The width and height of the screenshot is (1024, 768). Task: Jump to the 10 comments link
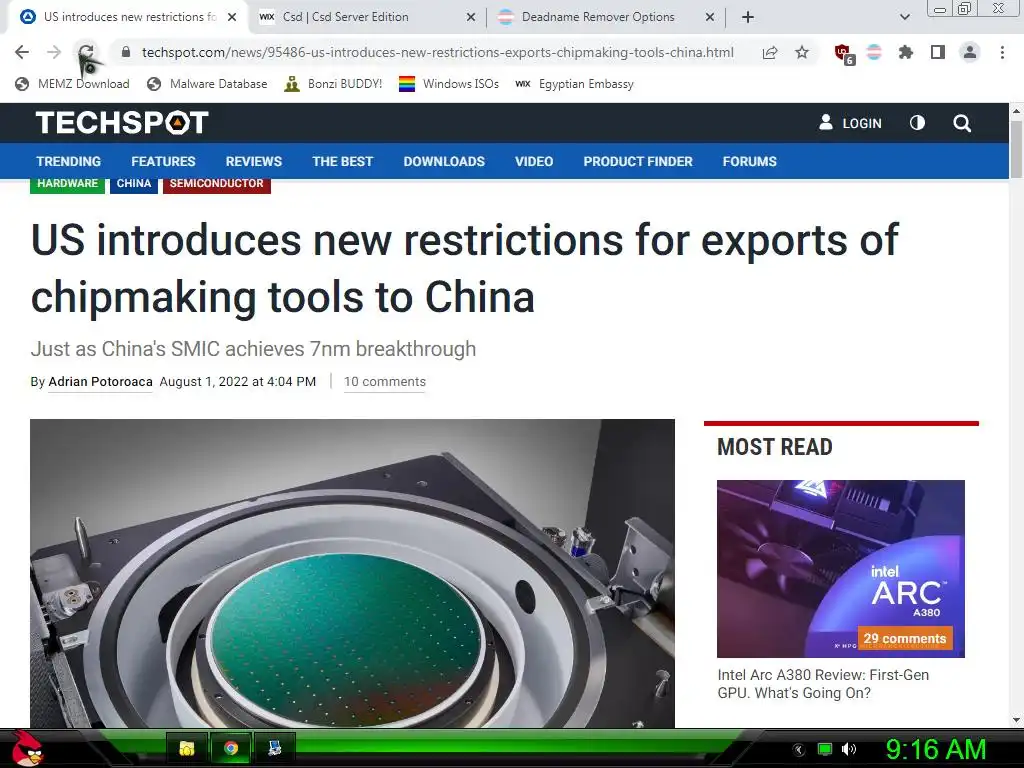385,381
